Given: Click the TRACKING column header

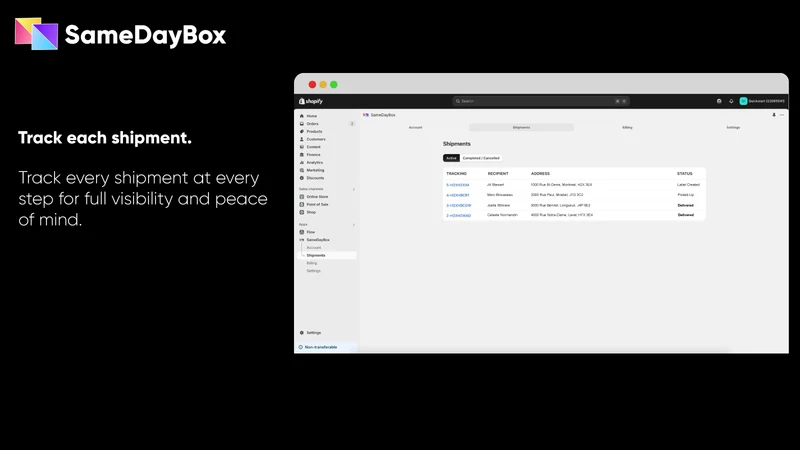Looking at the screenshot, I should (x=456, y=173).
